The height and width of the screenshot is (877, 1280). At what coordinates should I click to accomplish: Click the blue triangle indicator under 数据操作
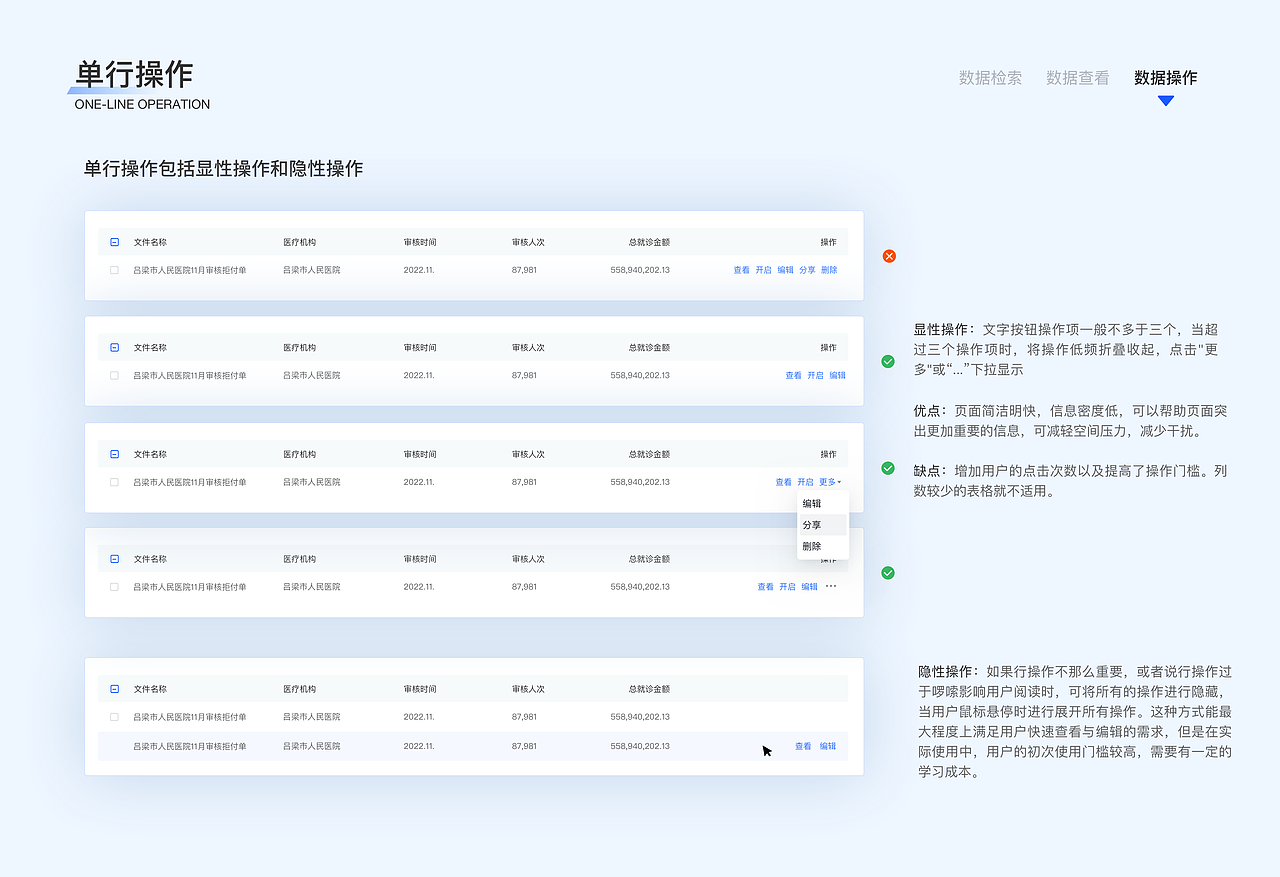(1166, 99)
